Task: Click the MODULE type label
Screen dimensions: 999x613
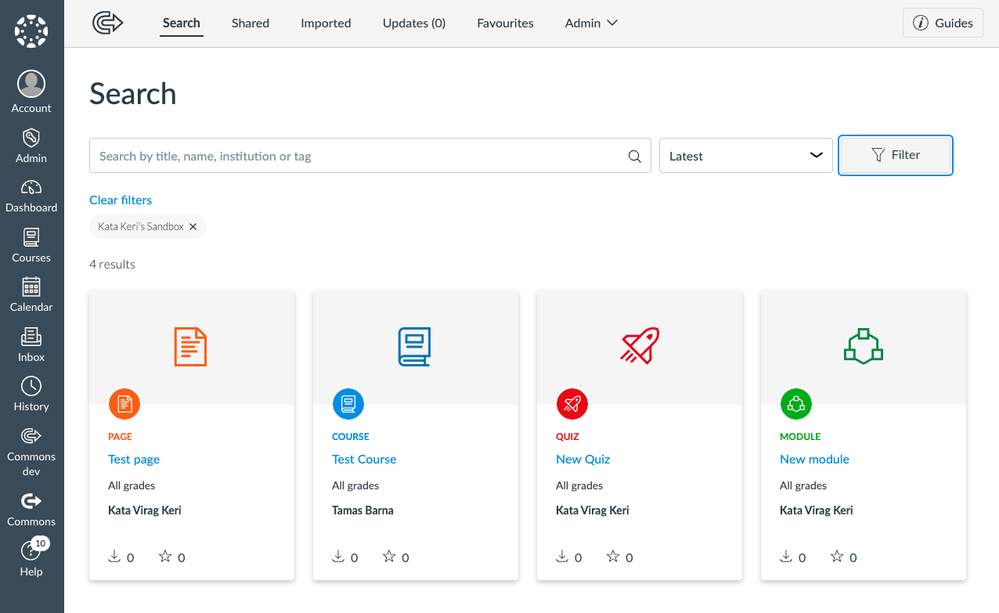Action: click(x=800, y=436)
